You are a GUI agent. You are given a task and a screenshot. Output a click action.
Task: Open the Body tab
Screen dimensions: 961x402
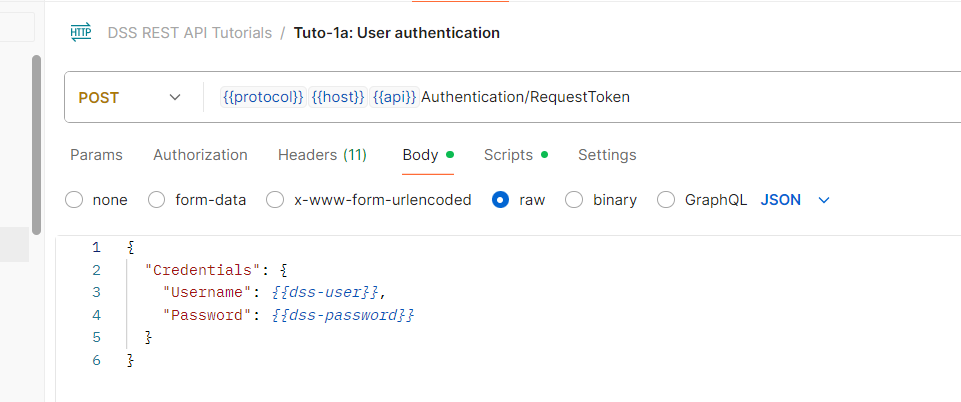(x=421, y=155)
